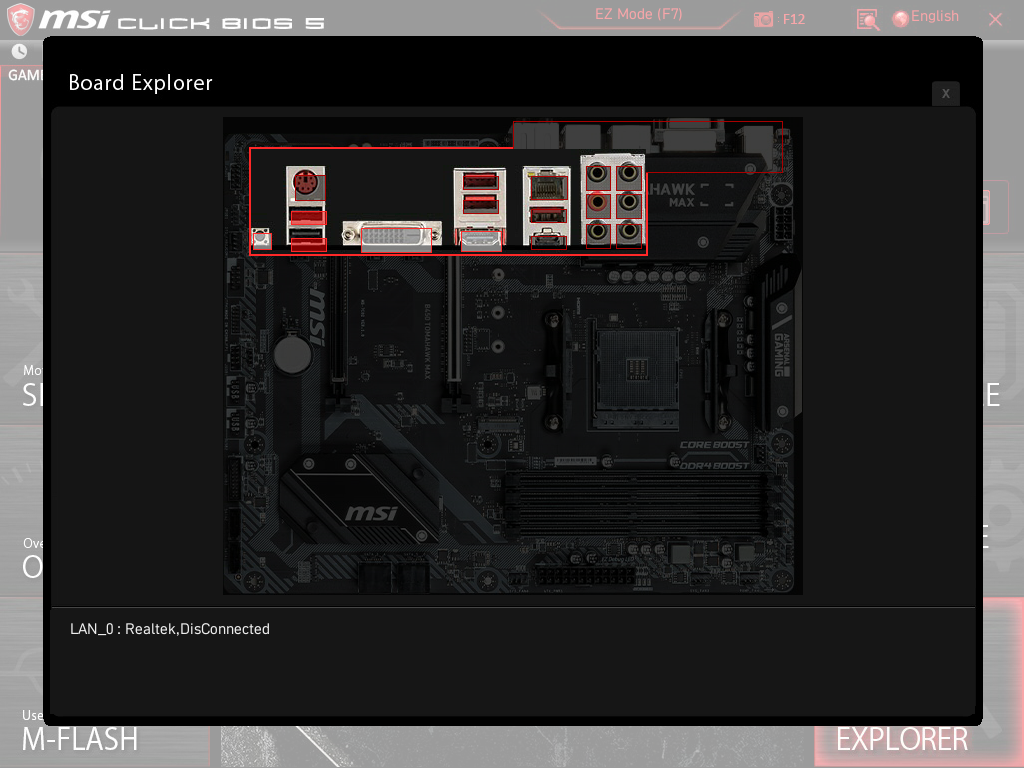
Task: Select top red USB port above HDMI
Action: [481, 180]
